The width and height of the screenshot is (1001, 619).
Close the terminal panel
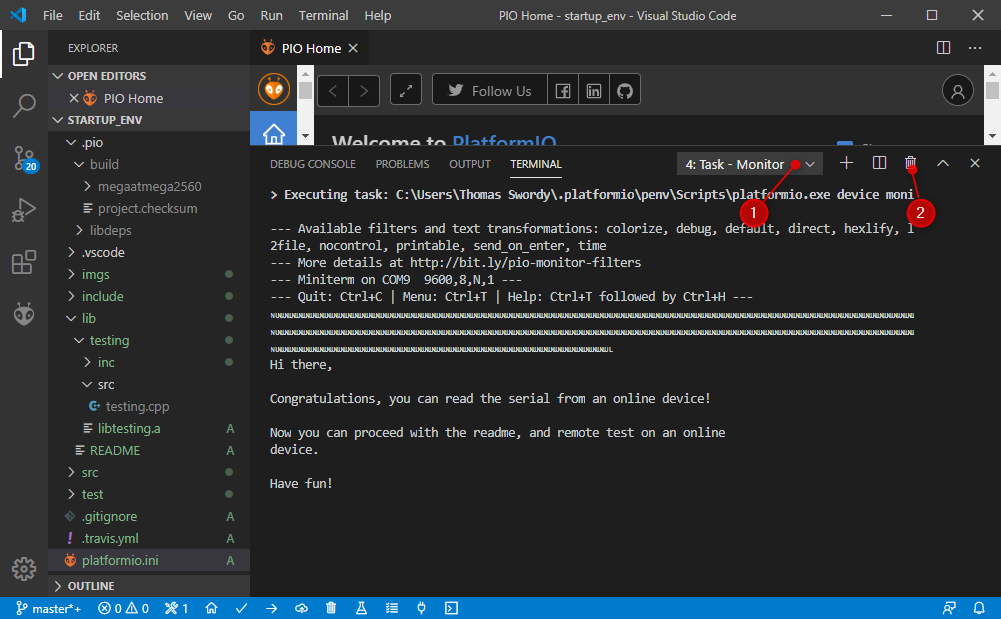(x=975, y=163)
